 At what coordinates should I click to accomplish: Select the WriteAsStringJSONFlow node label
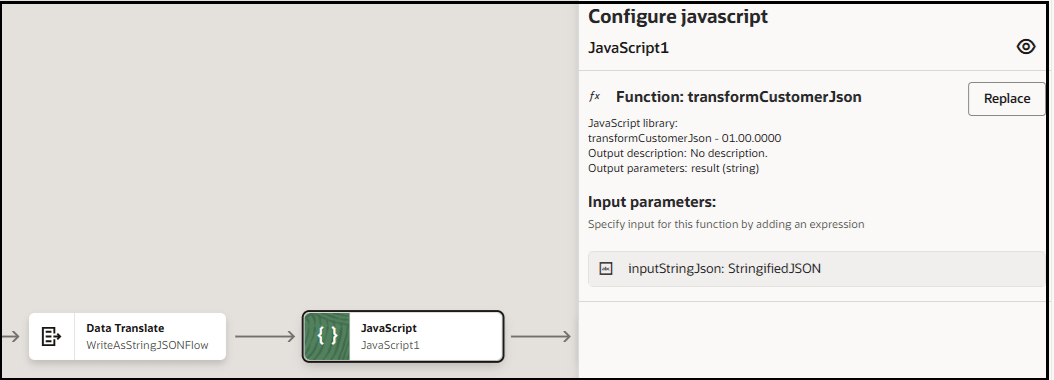pos(147,345)
